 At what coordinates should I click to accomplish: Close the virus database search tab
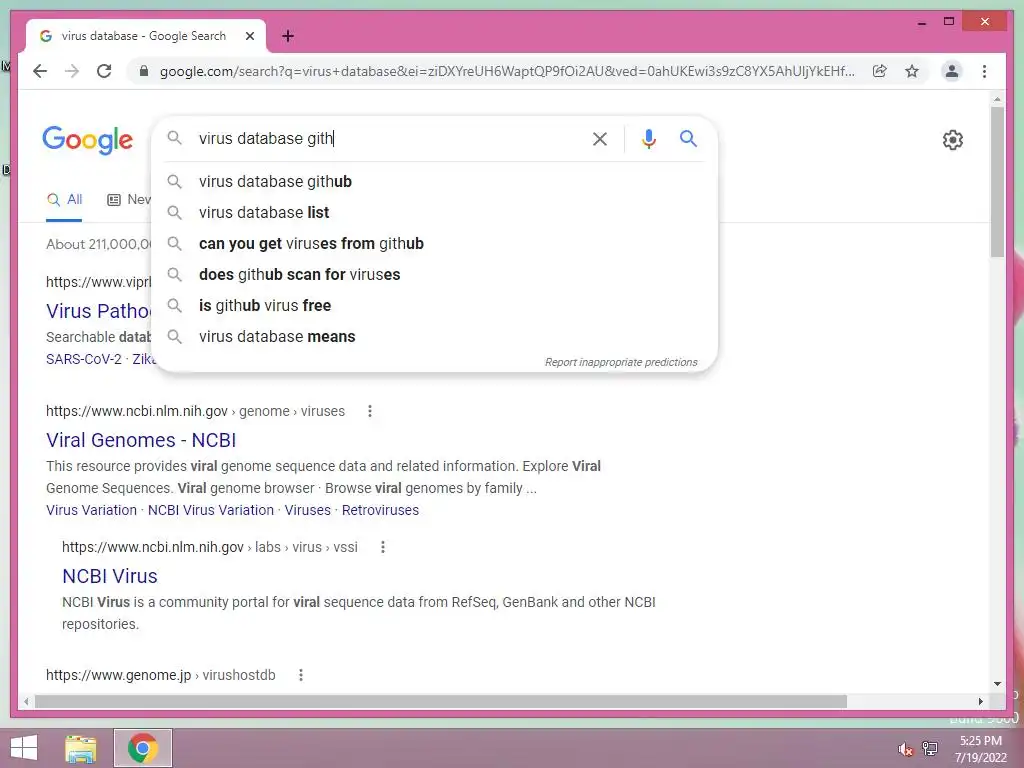[x=249, y=36]
